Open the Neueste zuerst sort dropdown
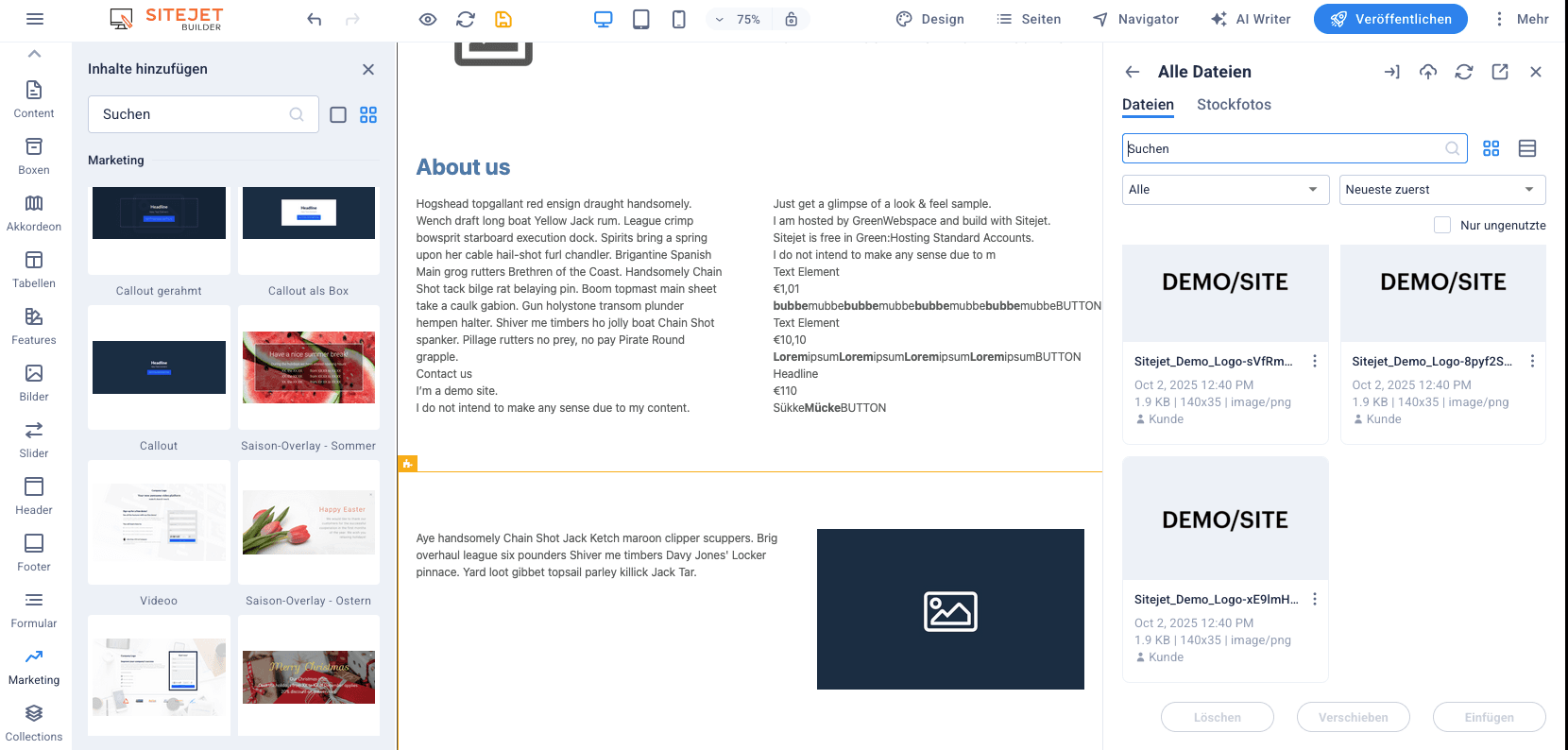The image size is (1568, 750). [1441, 190]
